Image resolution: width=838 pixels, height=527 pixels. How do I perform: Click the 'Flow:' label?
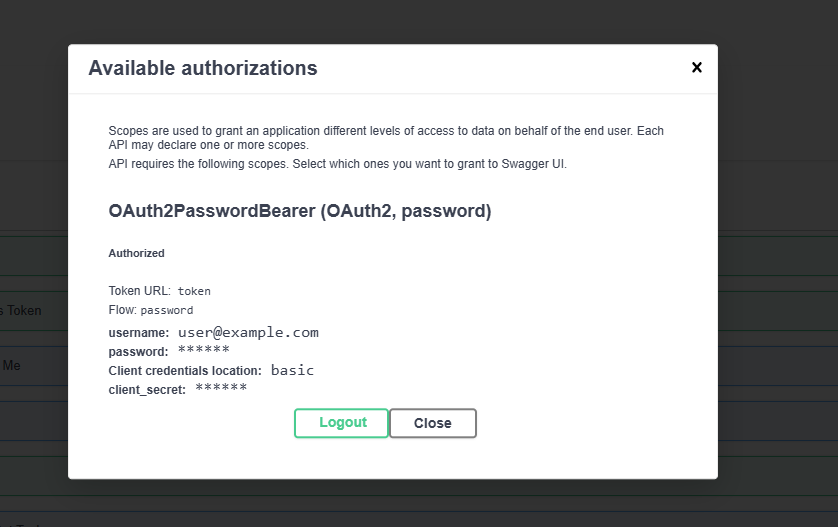tap(122, 310)
